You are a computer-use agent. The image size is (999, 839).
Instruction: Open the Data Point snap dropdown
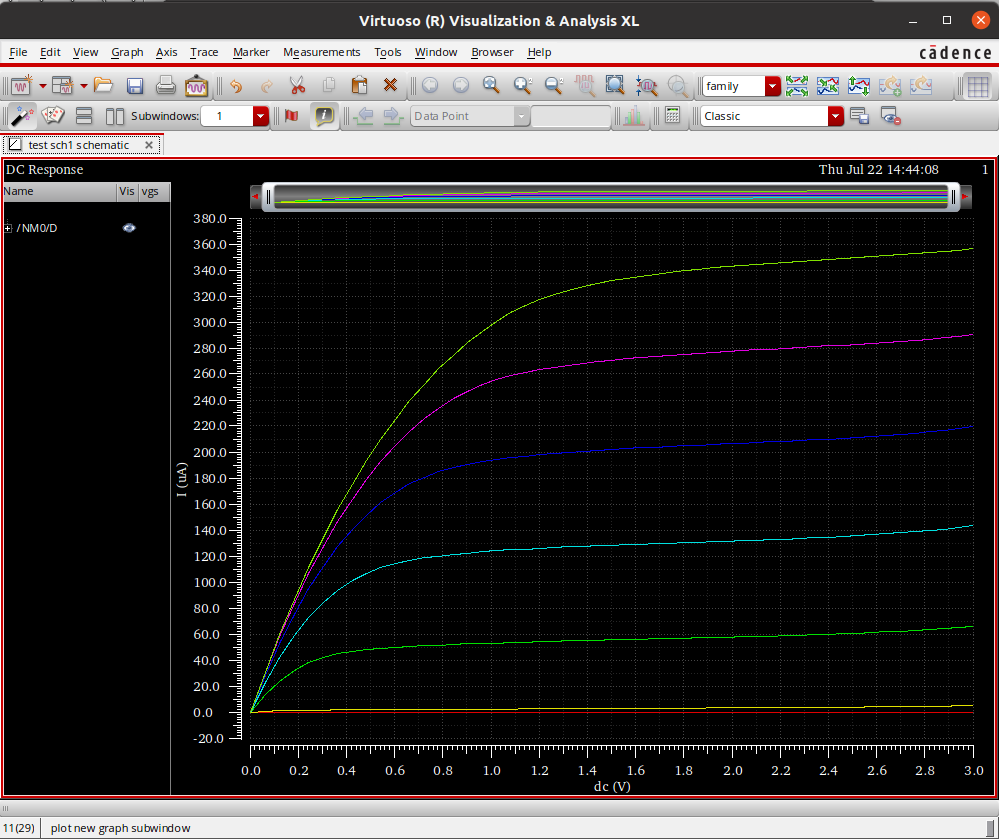point(521,116)
